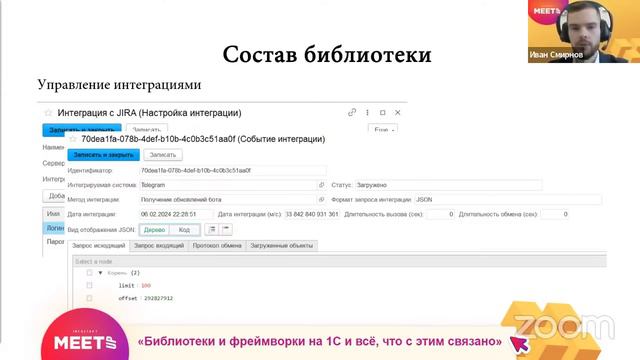640x360 pixels.
Task: Click the Метод интеграции field
Action: [x=228, y=200]
